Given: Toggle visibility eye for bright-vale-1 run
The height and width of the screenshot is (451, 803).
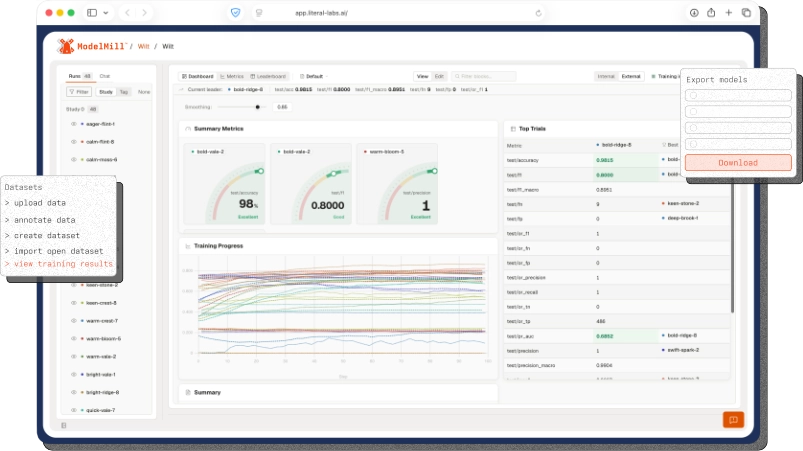Looking at the screenshot, I should (74, 375).
